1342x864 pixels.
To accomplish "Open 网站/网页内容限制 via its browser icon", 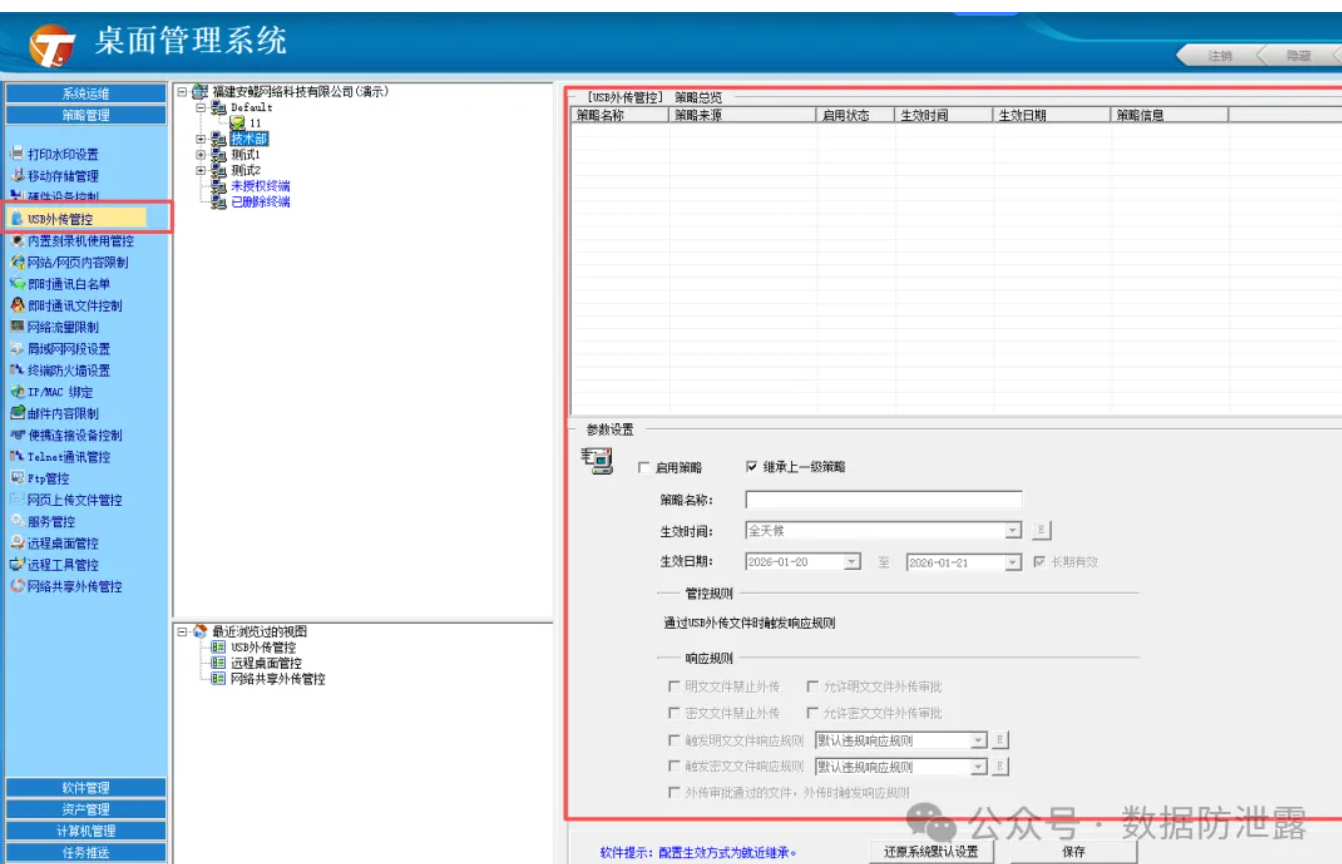I will click(16, 262).
